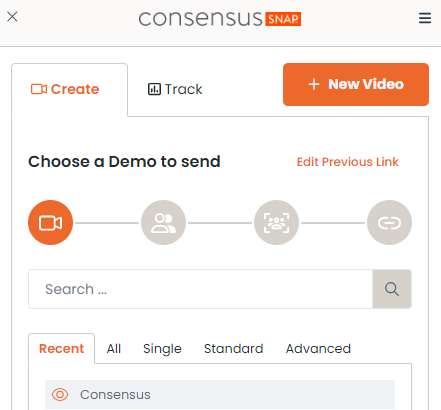Show the All demos tab
441x410 pixels.
114,349
